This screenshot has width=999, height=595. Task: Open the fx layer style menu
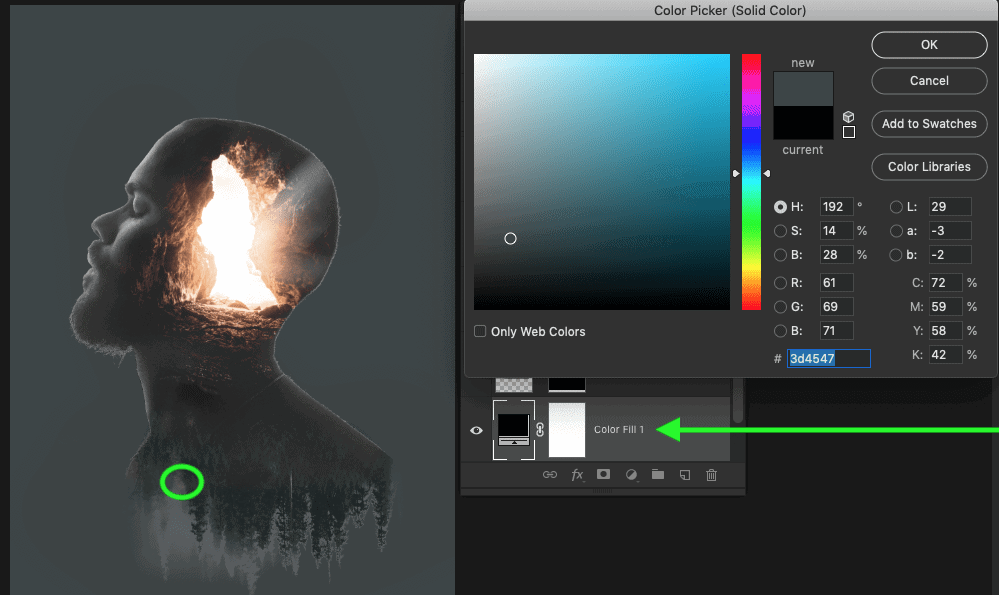point(577,475)
